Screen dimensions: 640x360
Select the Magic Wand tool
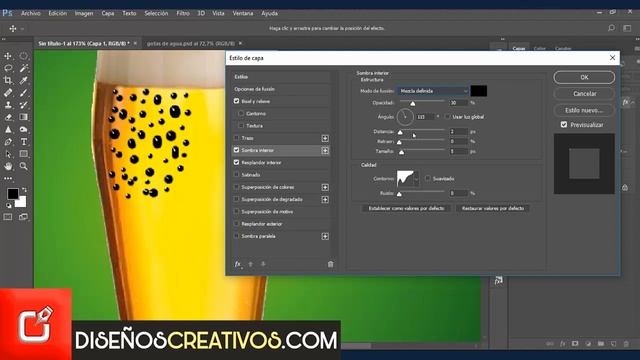pos(24,68)
